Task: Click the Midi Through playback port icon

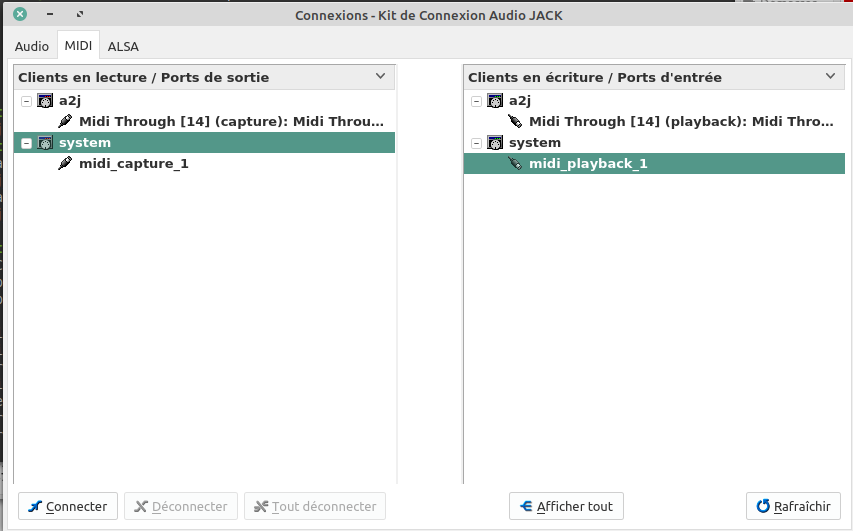Action: tap(515, 122)
